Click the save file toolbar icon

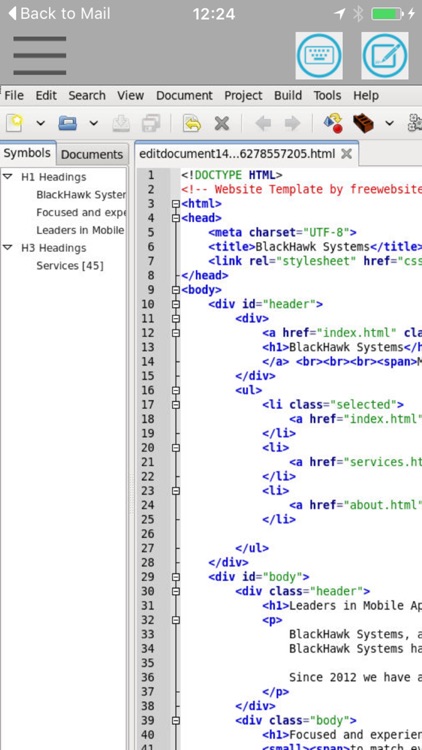coord(122,123)
